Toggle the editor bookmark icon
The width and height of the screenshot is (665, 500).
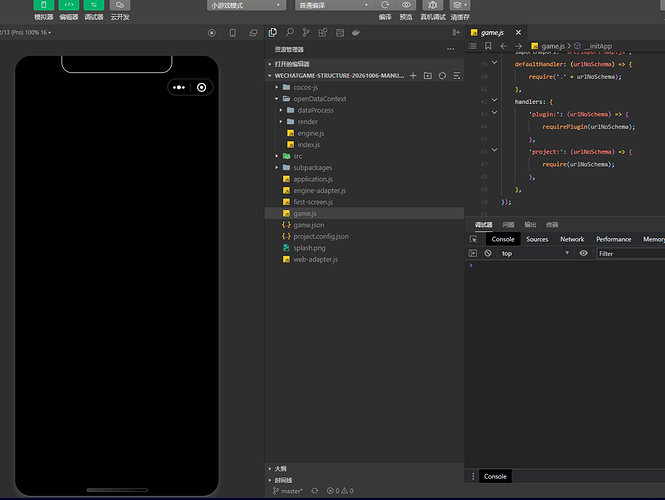[488, 46]
